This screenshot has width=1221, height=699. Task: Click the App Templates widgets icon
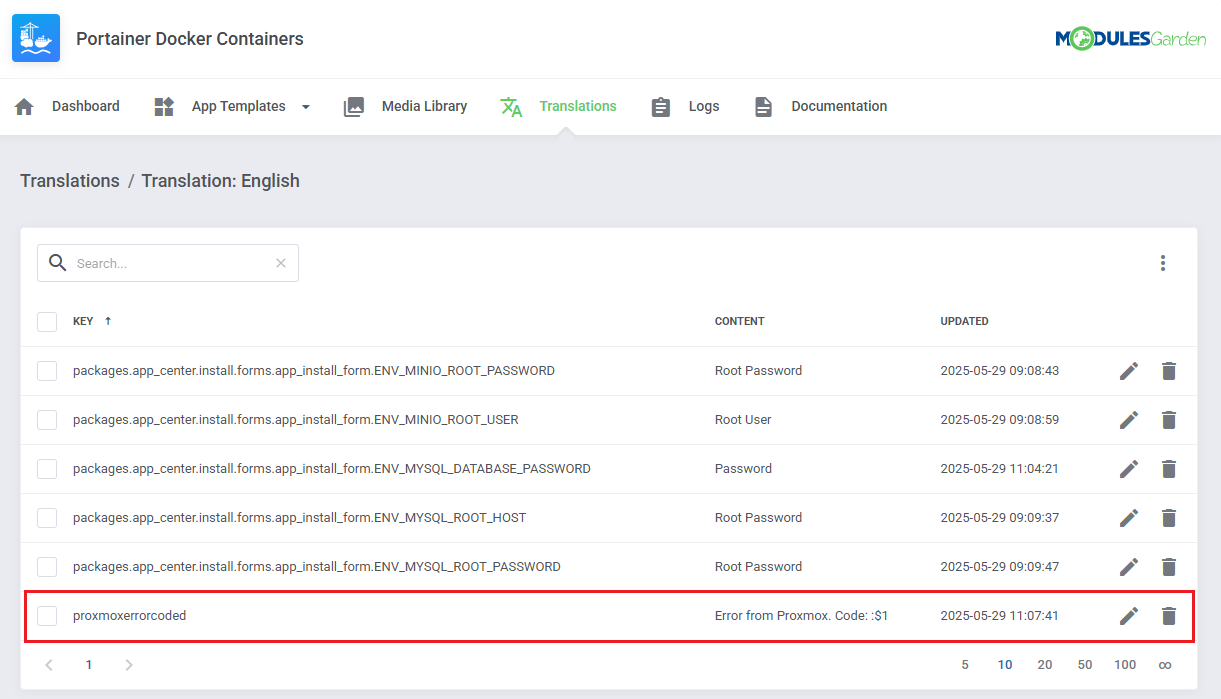(164, 107)
